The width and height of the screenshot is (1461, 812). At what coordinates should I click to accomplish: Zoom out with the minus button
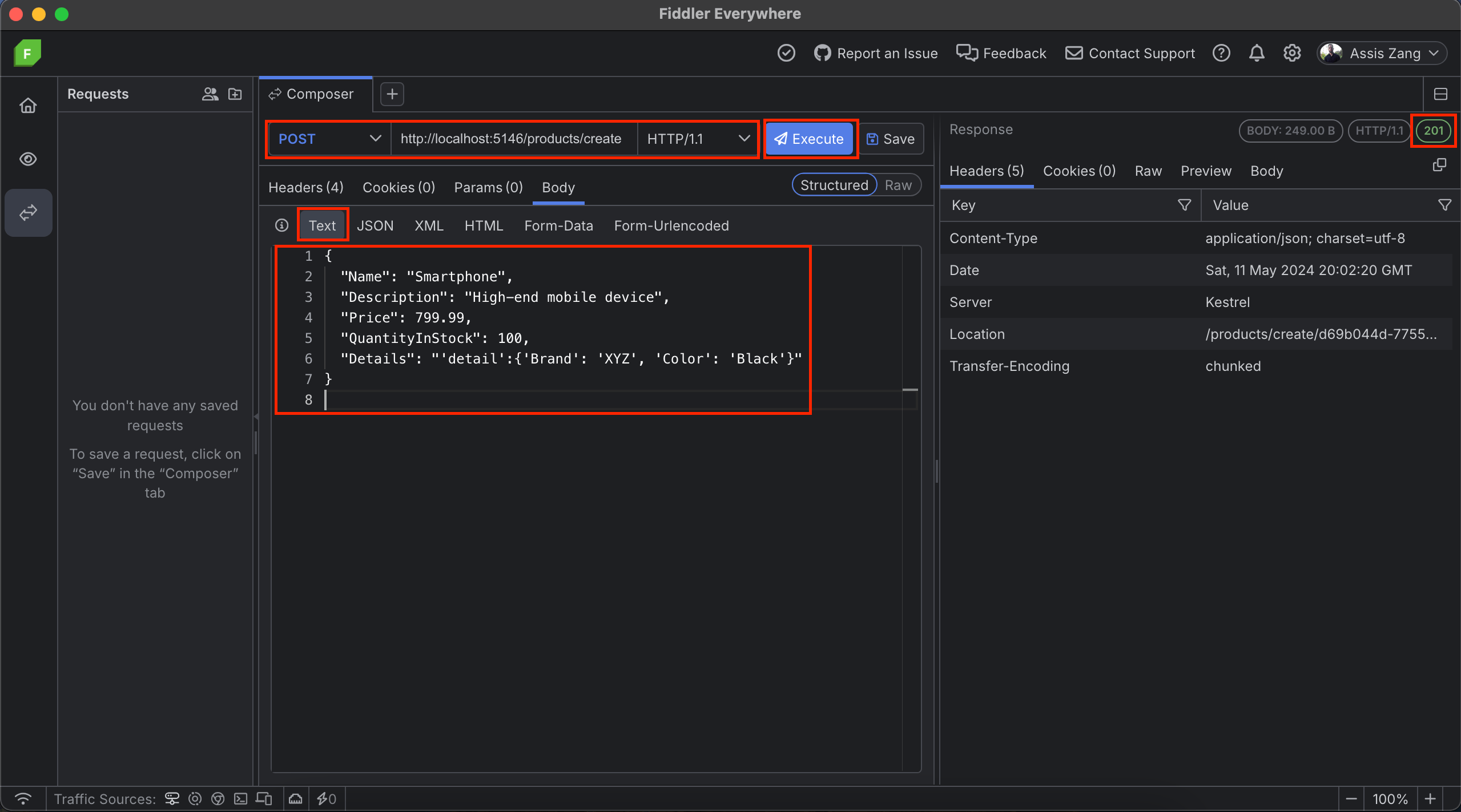click(x=1351, y=799)
